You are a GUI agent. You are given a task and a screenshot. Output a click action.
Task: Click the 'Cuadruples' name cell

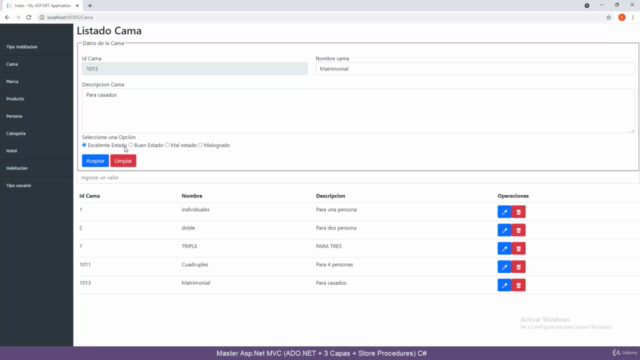coord(195,264)
